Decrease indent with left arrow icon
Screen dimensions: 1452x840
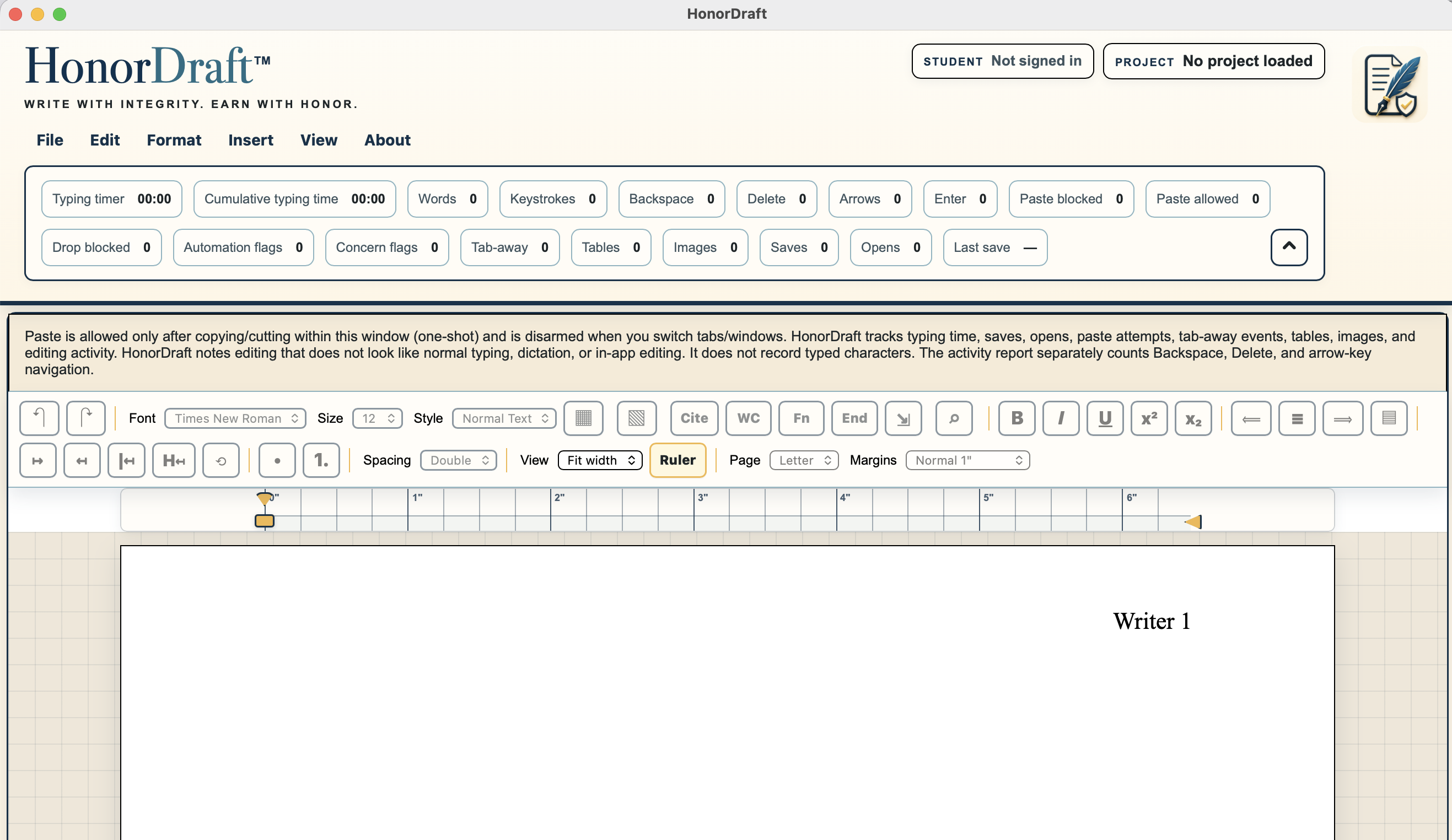(82, 460)
